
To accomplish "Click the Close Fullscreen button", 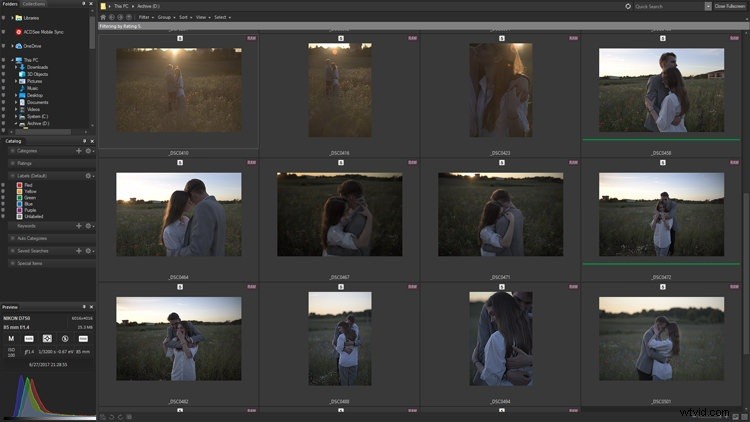I will (729, 6).
